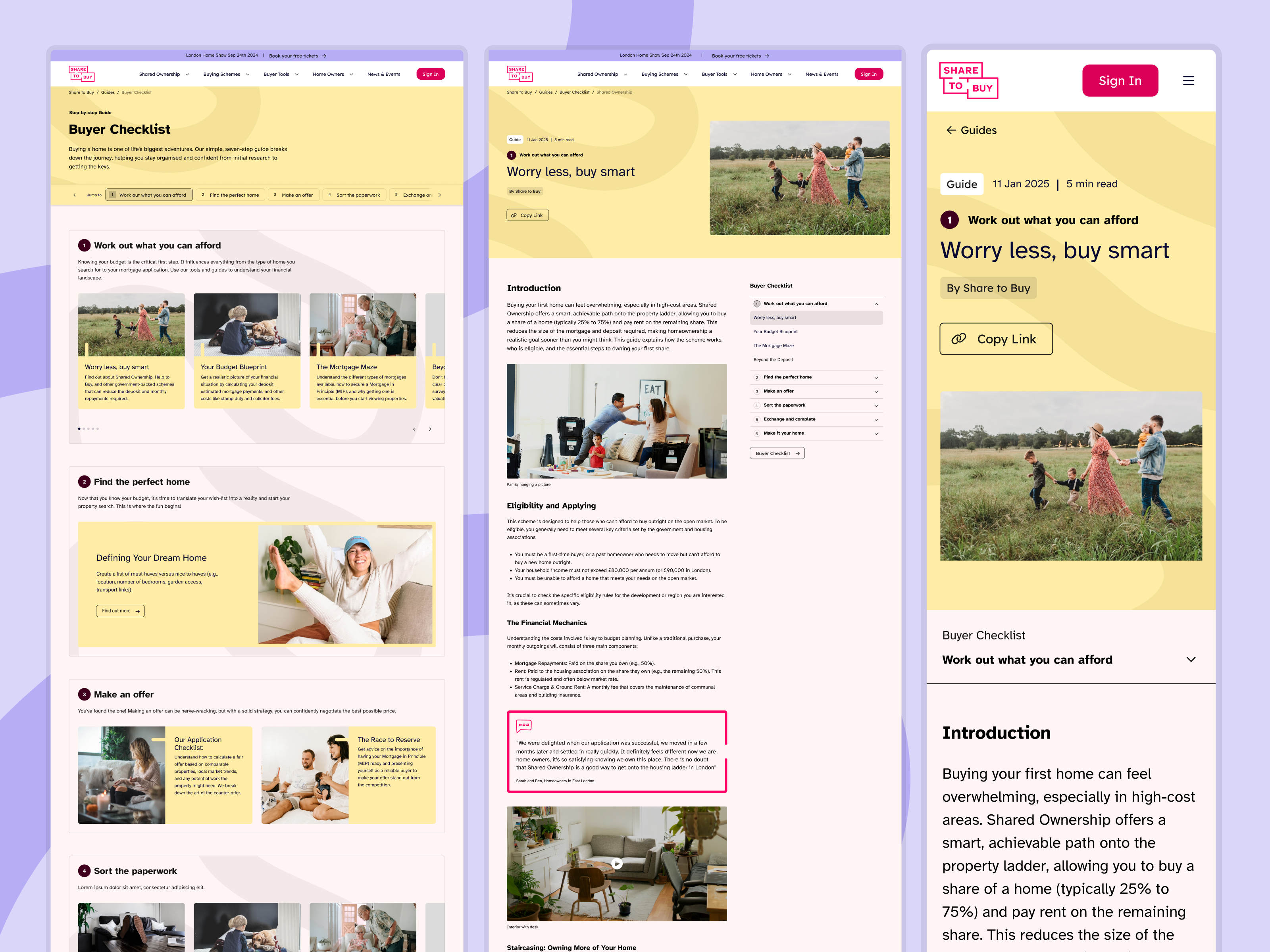Click the carousel previous arrow under affordability cards
Image resolution: width=1270 pixels, height=952 pixels.
(414, 429)
